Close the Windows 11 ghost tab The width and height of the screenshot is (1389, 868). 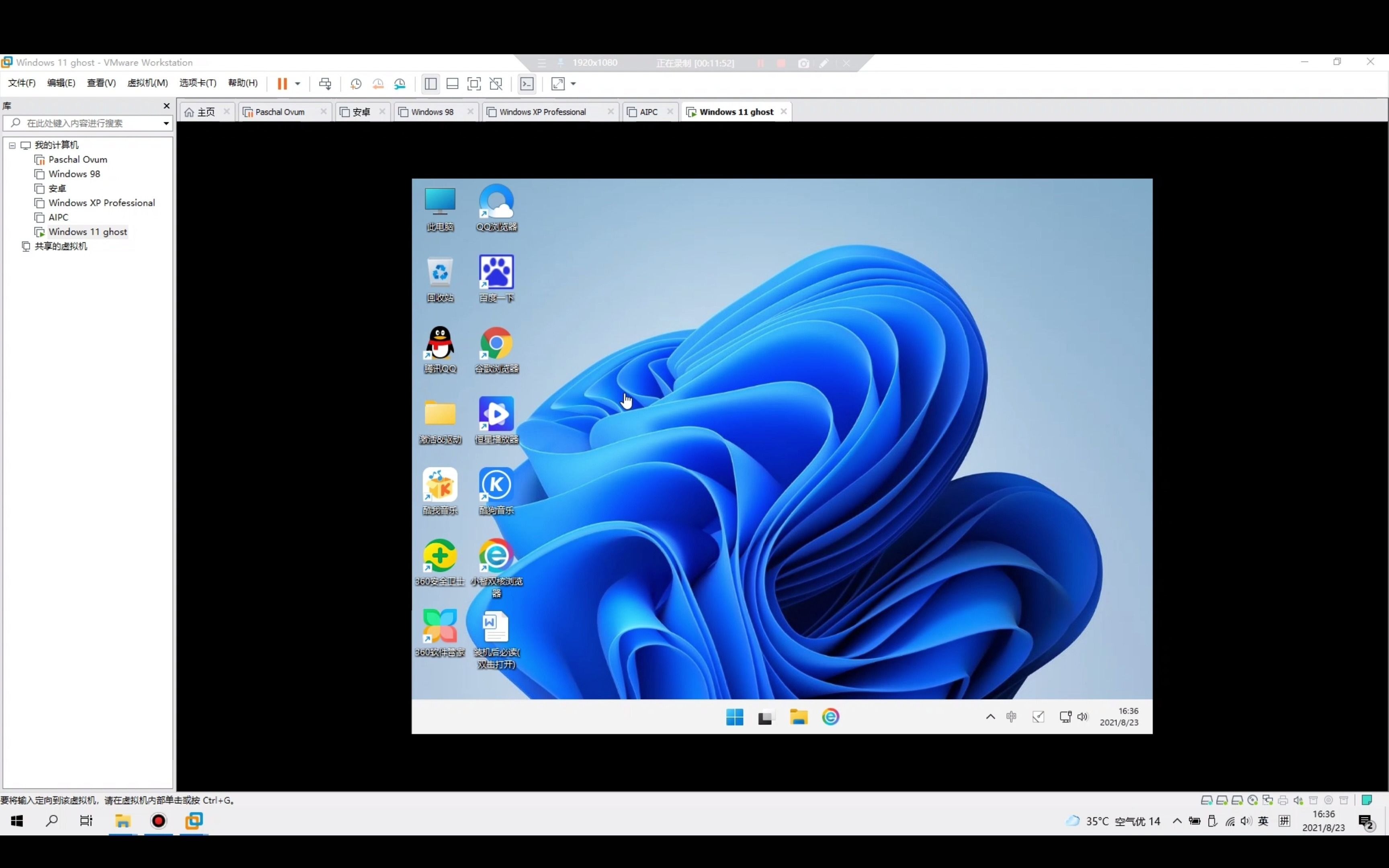click(783, 111)
